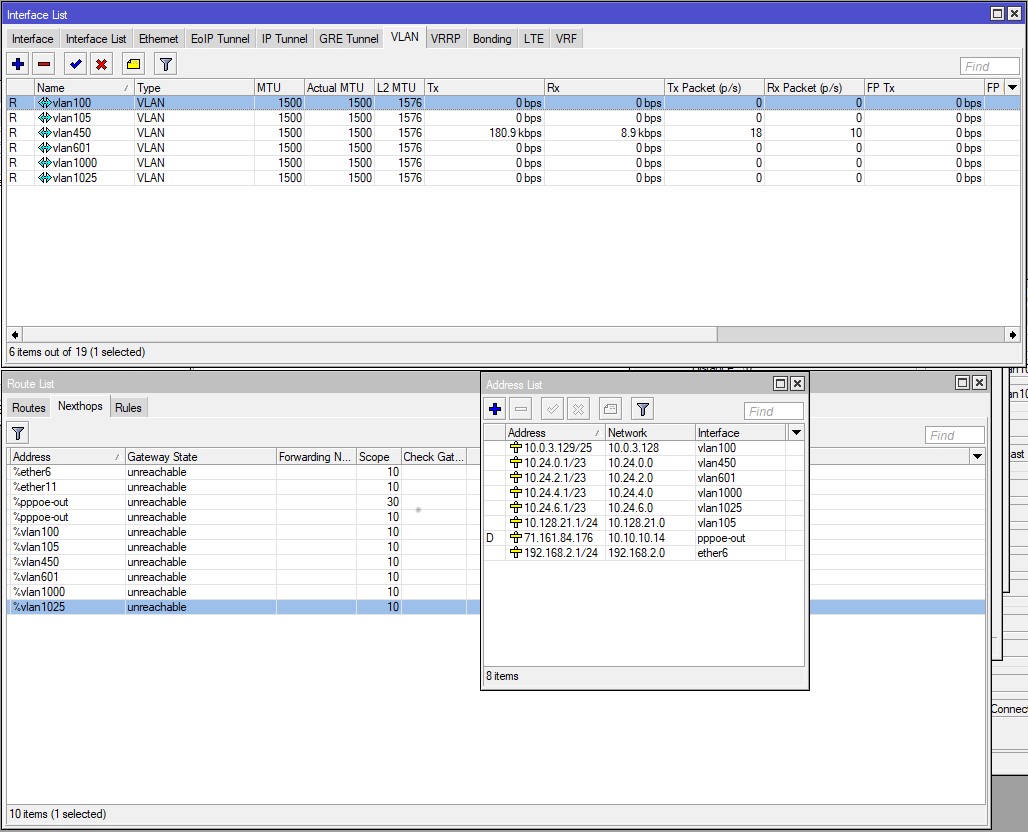Sort by the Tx column header
The width and height of the screenshot is (1028, 832).
pyautogui.click(x=484, y=87)
